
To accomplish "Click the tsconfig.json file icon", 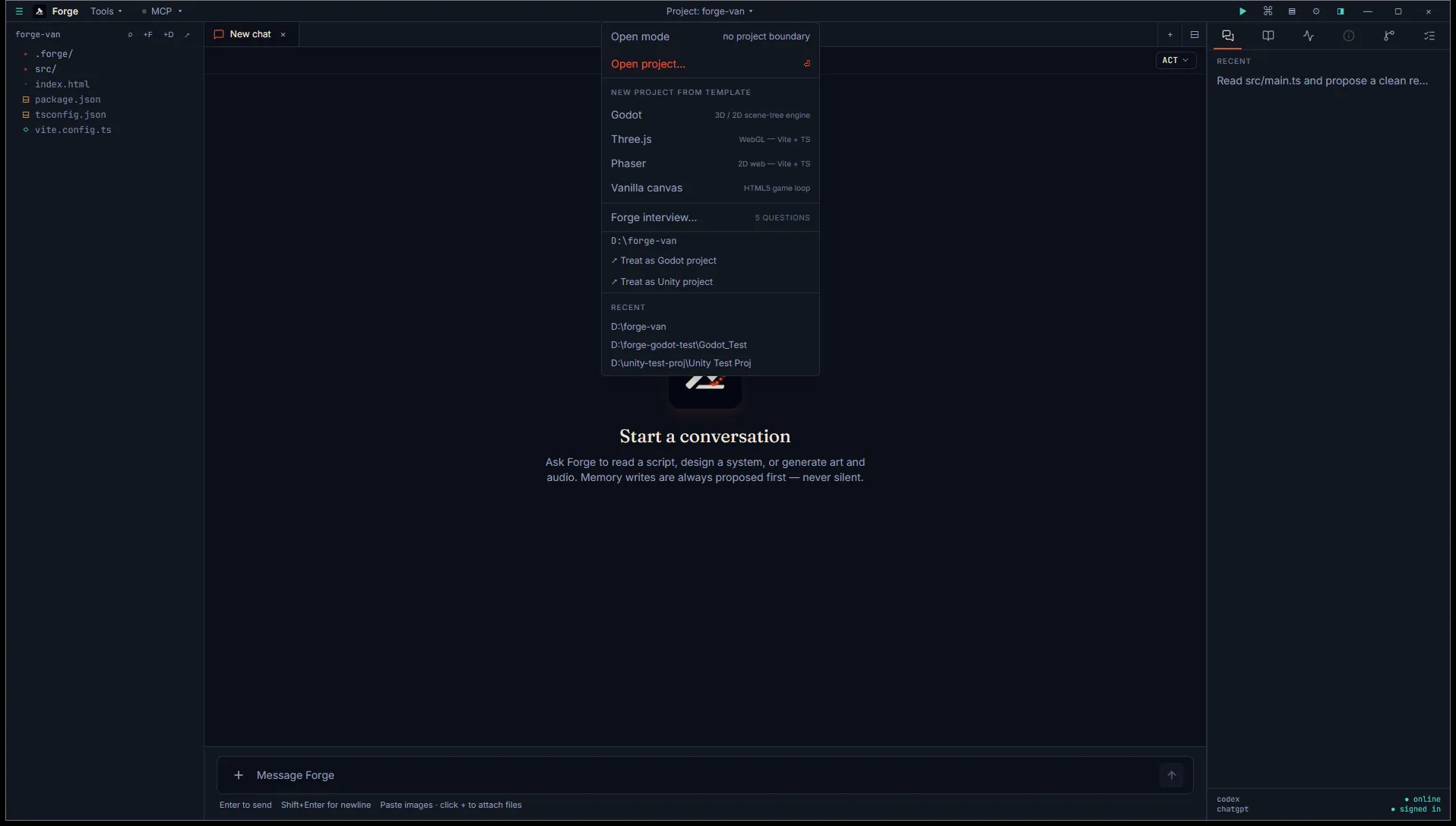I will point(26,115).
